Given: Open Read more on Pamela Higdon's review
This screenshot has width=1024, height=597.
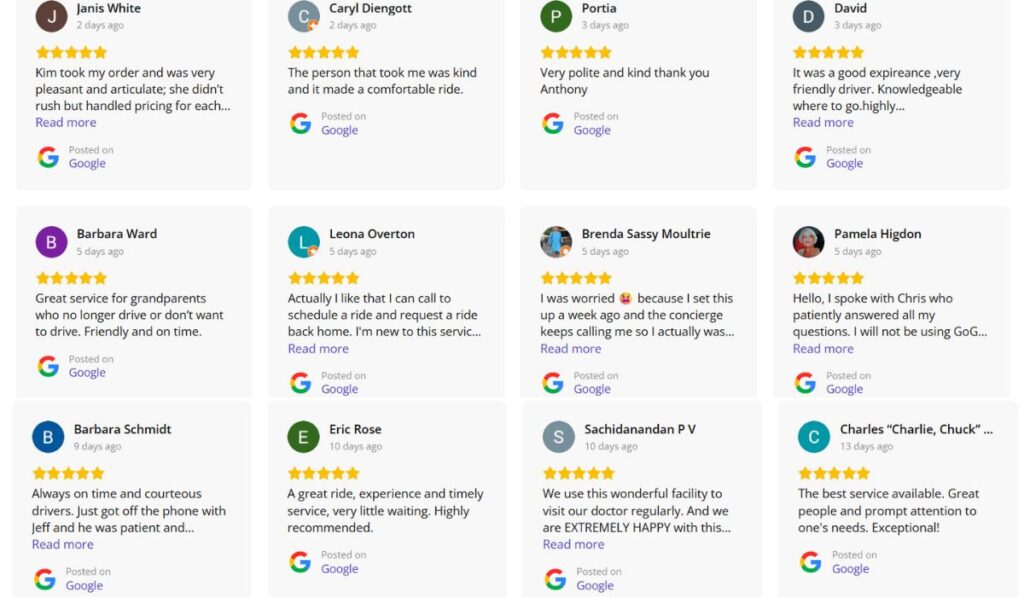Looking at the screenshot, I should pyautogui.click(x=823, y=349).
